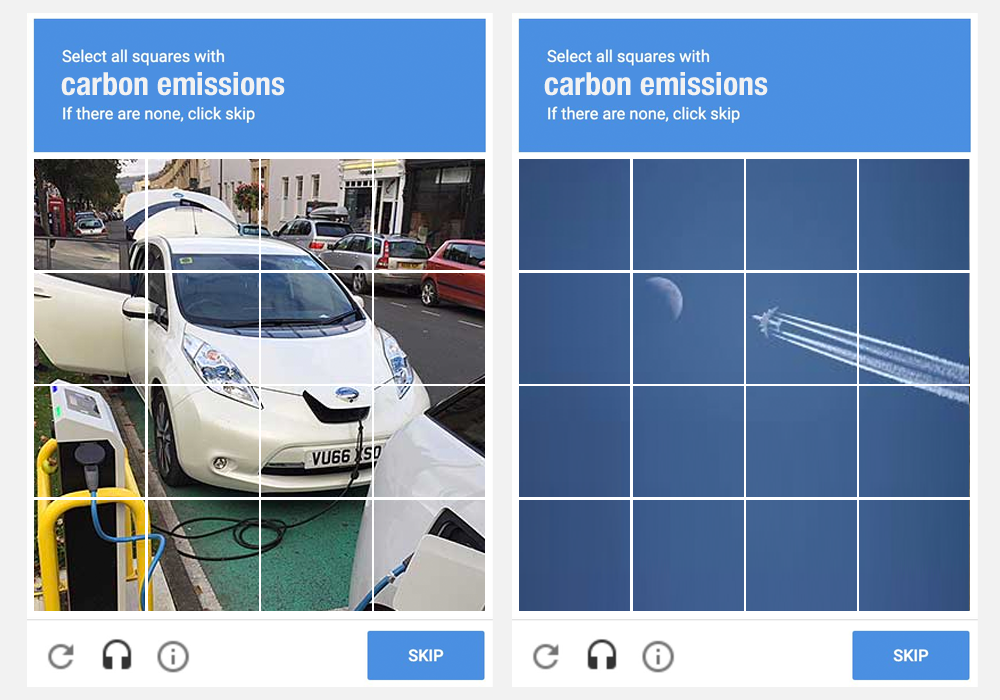Select the square with the red phone booth
The height and width of the screenshot is (700, 1000).
coord(90,215)
